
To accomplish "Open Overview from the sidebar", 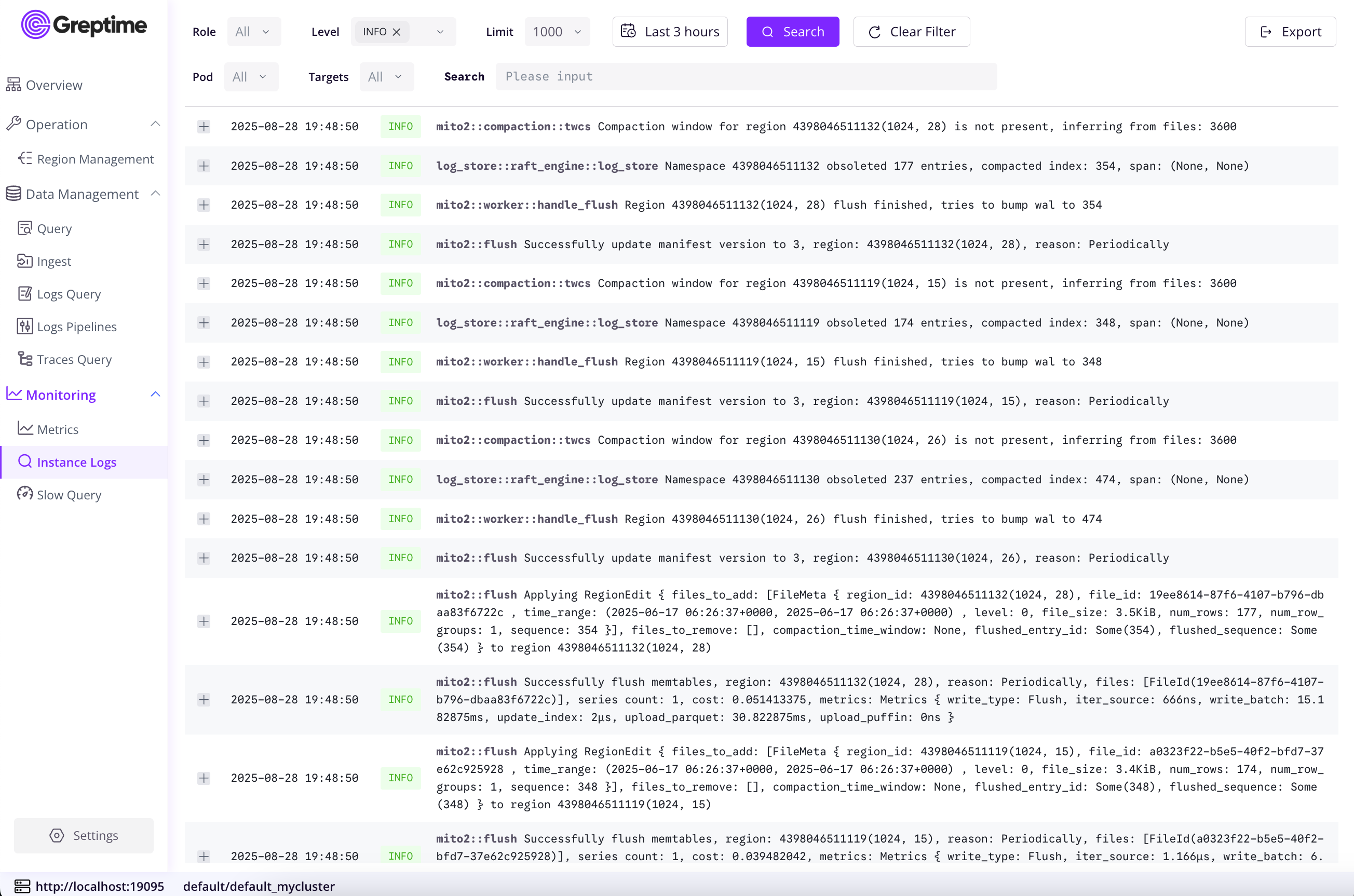I will click(x=53, y=85).
